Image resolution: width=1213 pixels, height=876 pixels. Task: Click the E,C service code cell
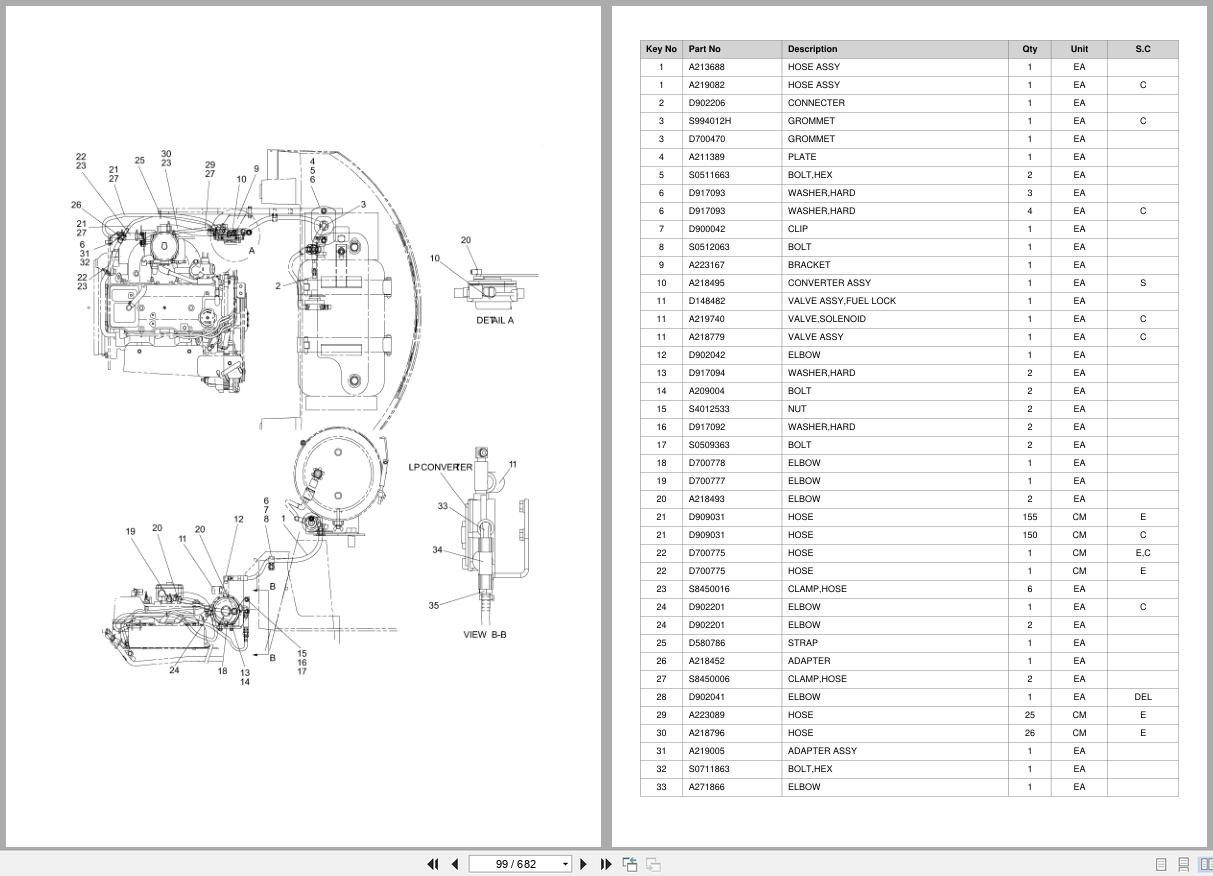pyautogui.click(x=1143, y=553)
